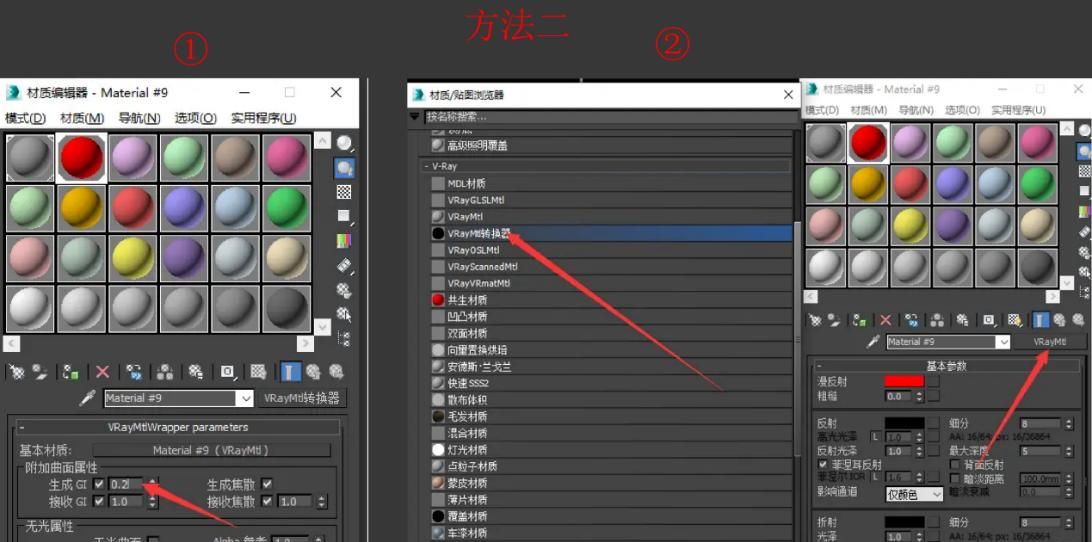Toggle 接收焦散 checkbox
This screenshot has width=1092, height=542.
pos(267,501)
